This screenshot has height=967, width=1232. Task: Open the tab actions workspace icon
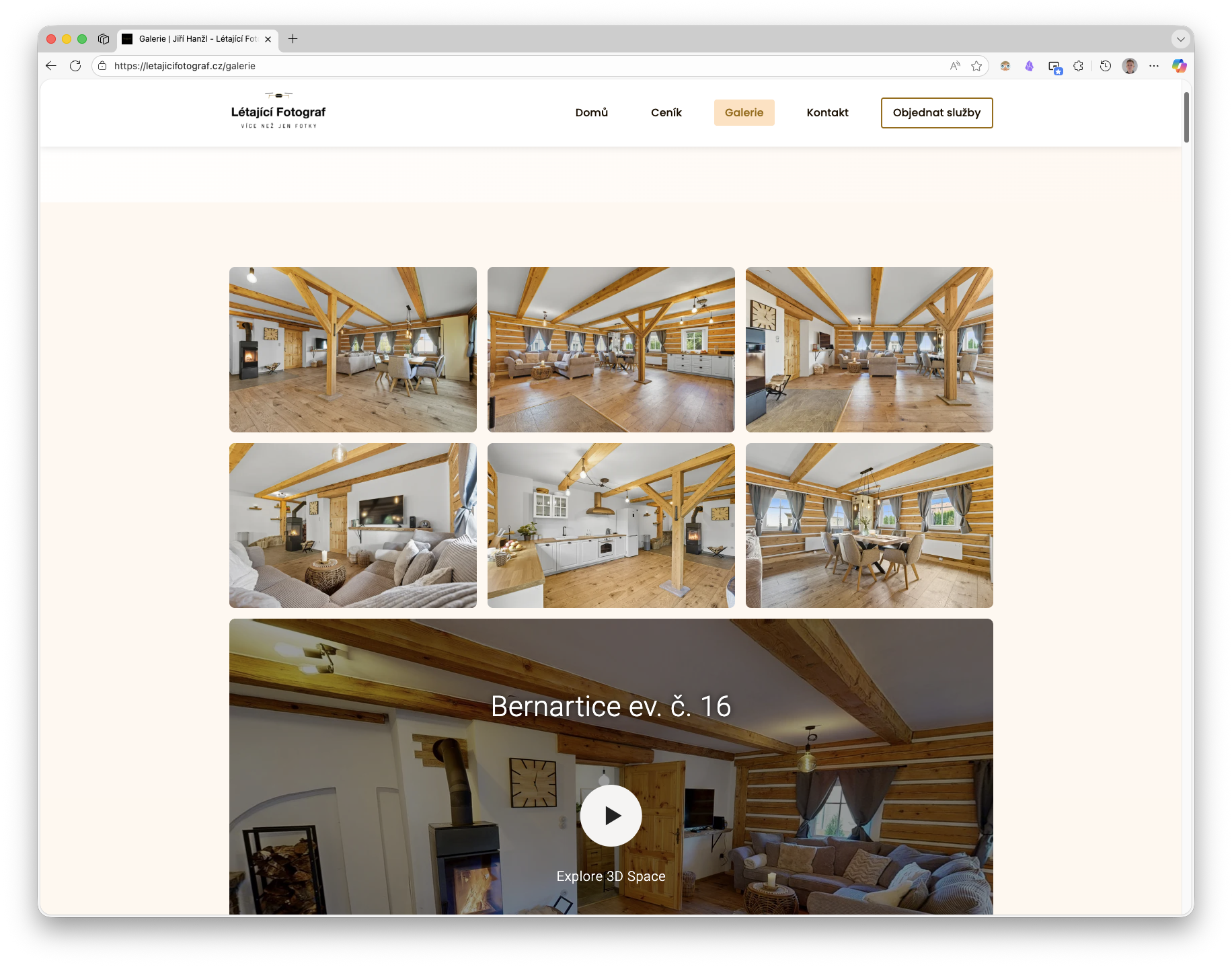point(104,39)
